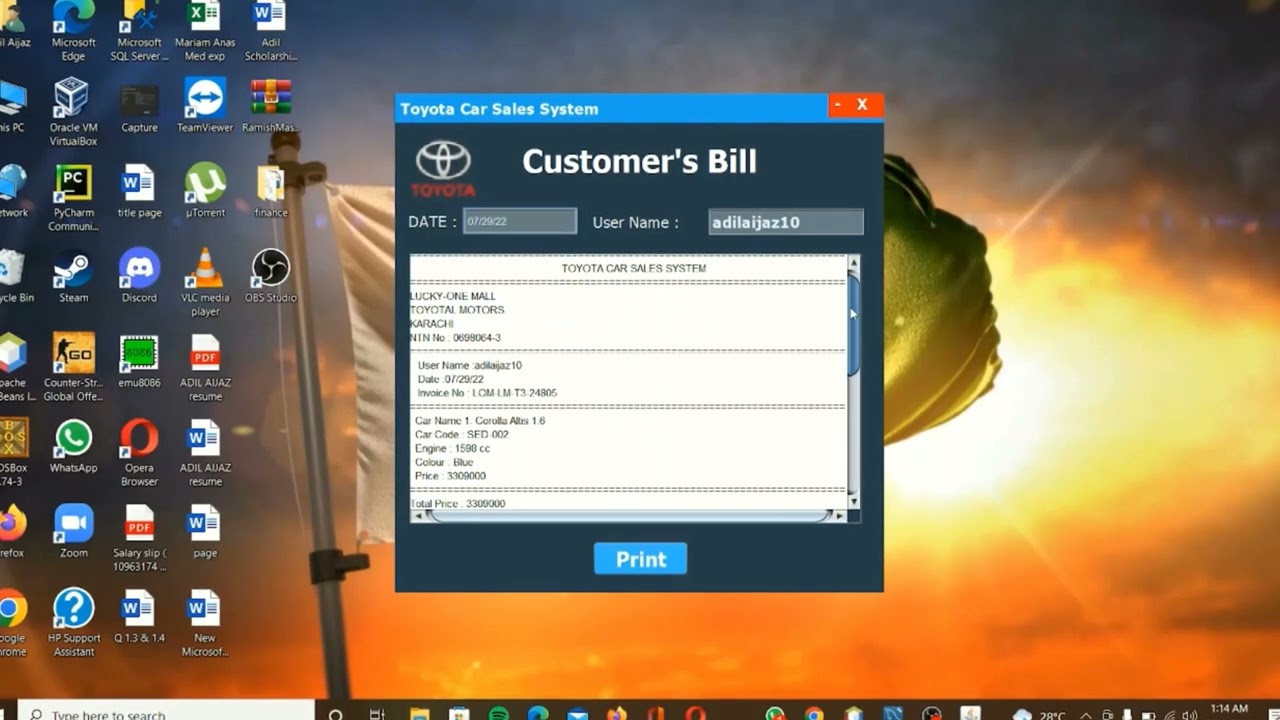This screenshot has width=1280, height=720.
Task: Click the 'Car Code : SED-002' line
Action: tap(462, 435)
